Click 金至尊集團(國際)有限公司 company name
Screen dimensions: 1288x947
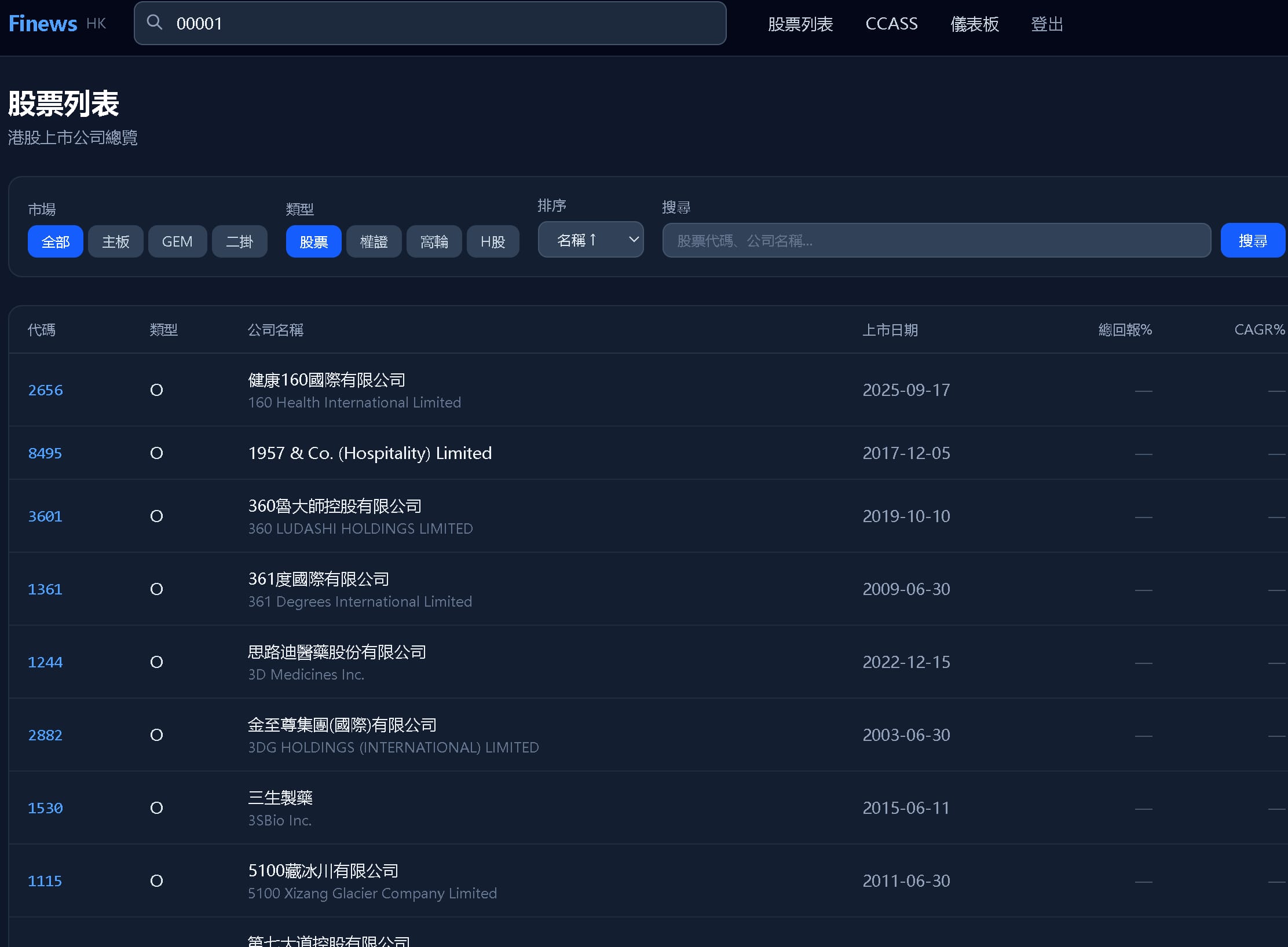(x=342, y=725)
